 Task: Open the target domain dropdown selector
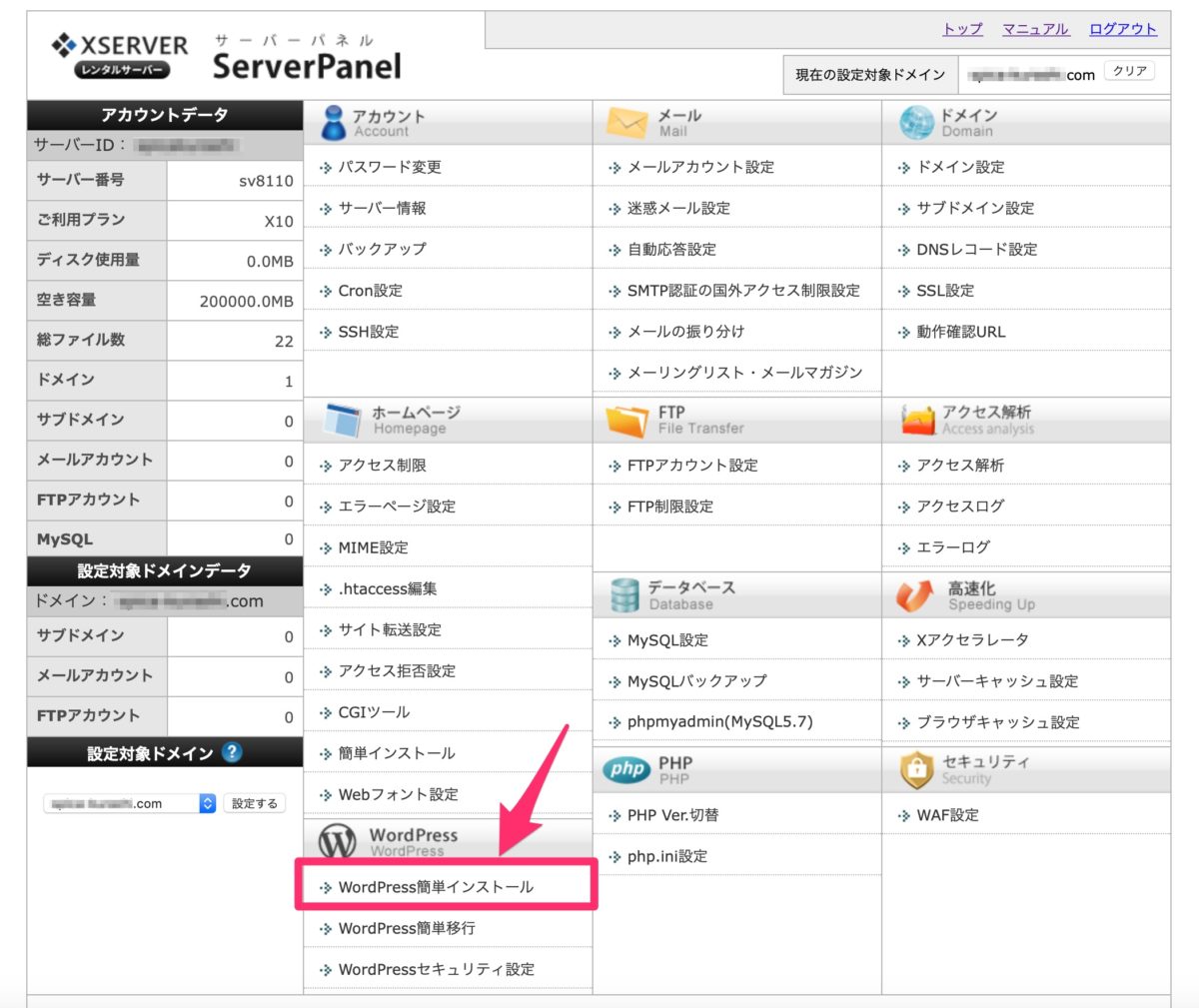coord(130,803)
